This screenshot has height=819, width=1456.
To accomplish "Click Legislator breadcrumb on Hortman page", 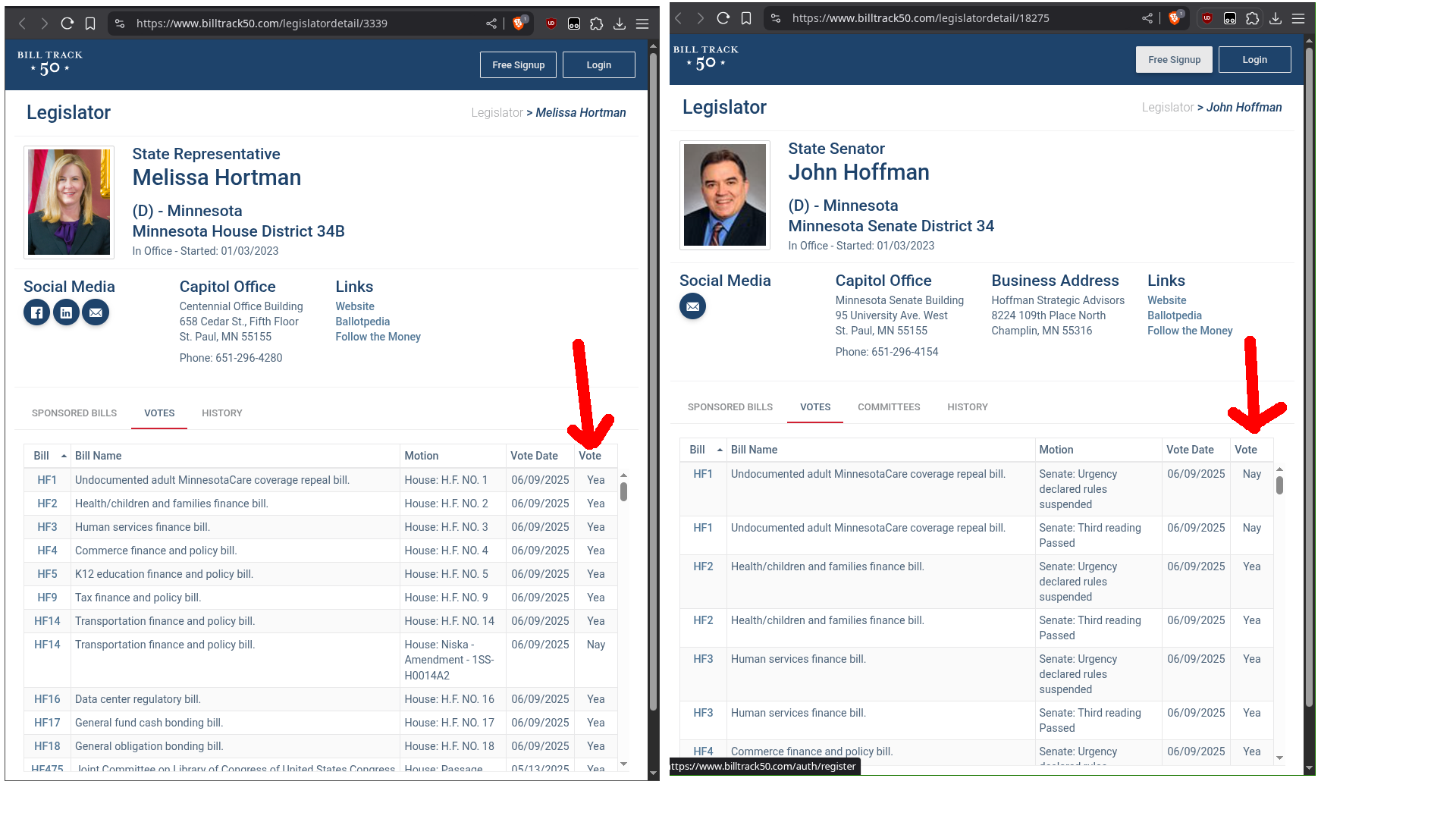I will [x=497, y=112].
